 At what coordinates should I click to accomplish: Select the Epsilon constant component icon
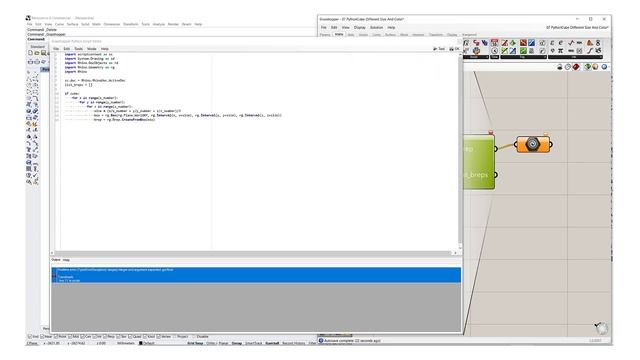[552, 43]
